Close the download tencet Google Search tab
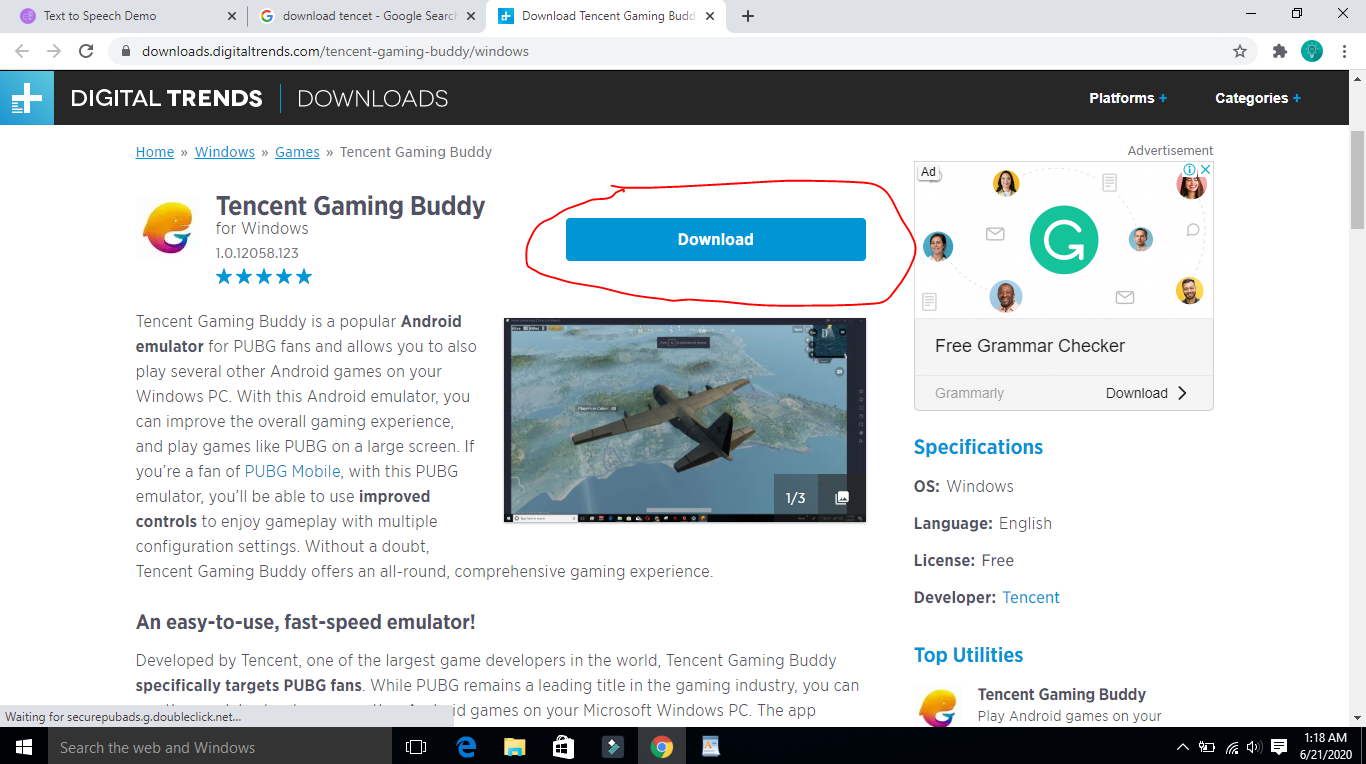Image resolution: width=1366 pixels, height=764 pixels. (471, 16)
